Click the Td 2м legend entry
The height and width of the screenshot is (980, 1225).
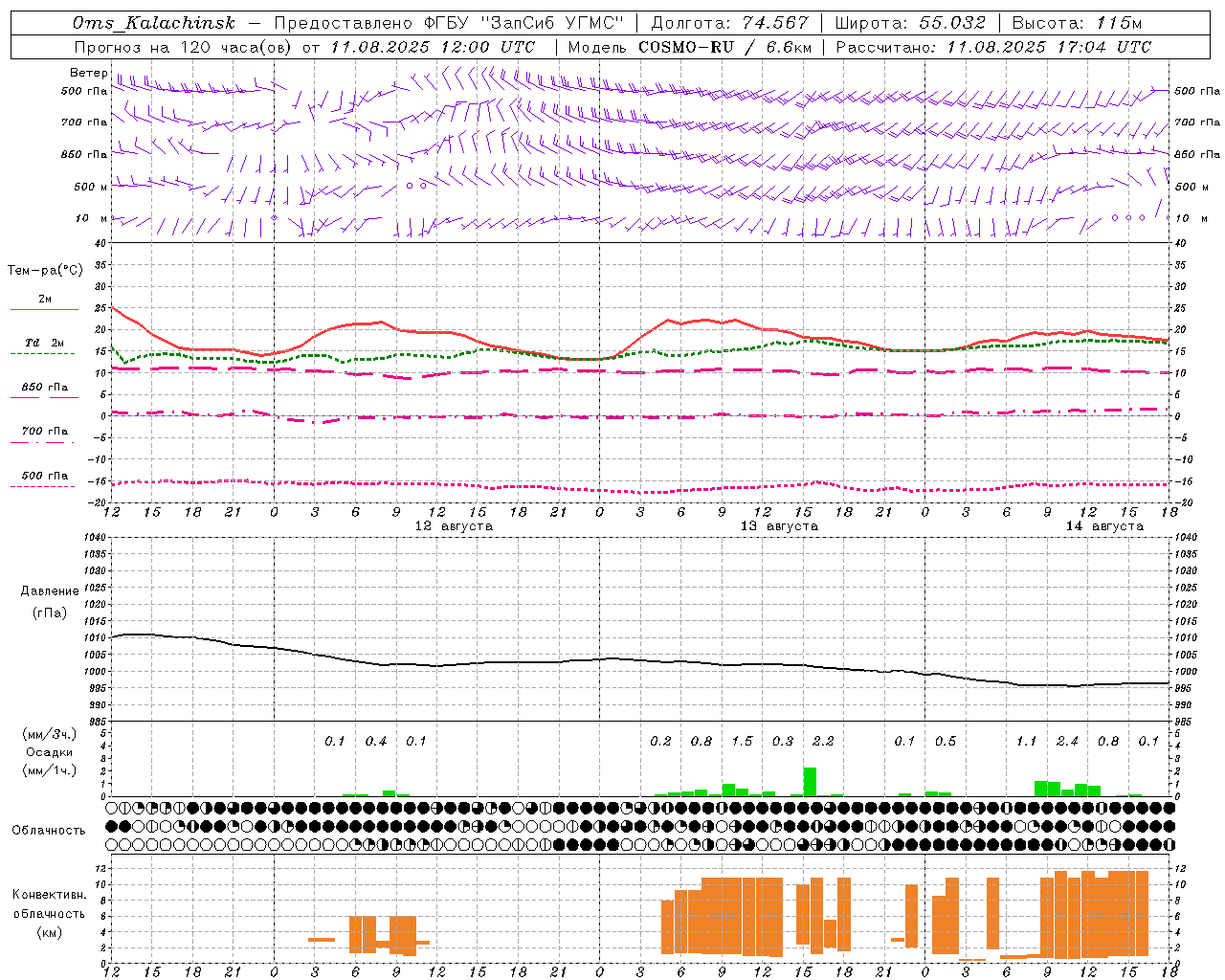(x=44, y=343)
